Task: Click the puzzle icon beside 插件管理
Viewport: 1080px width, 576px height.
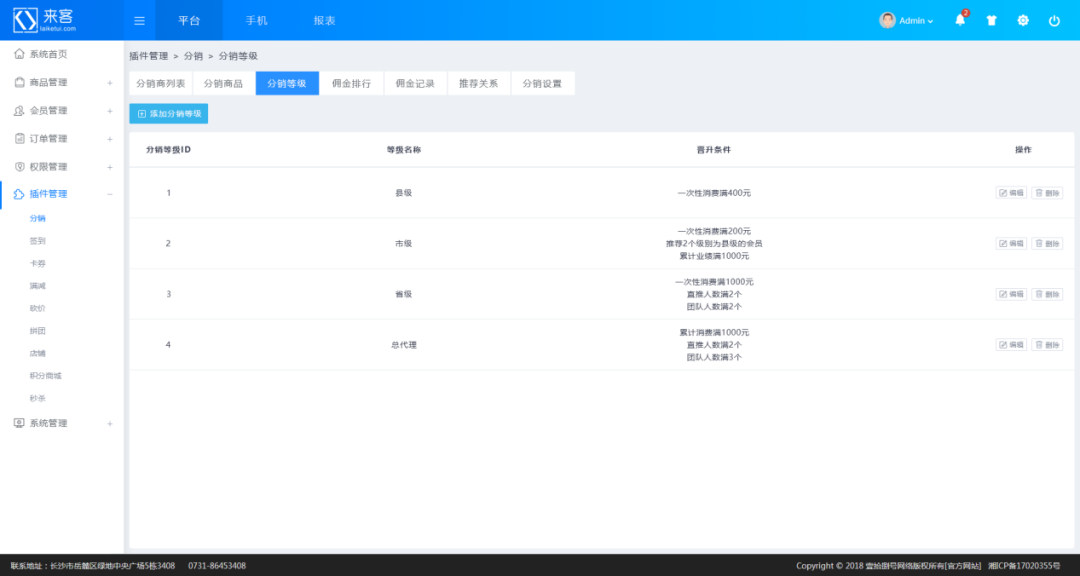Action: click(x=19, y=194)
